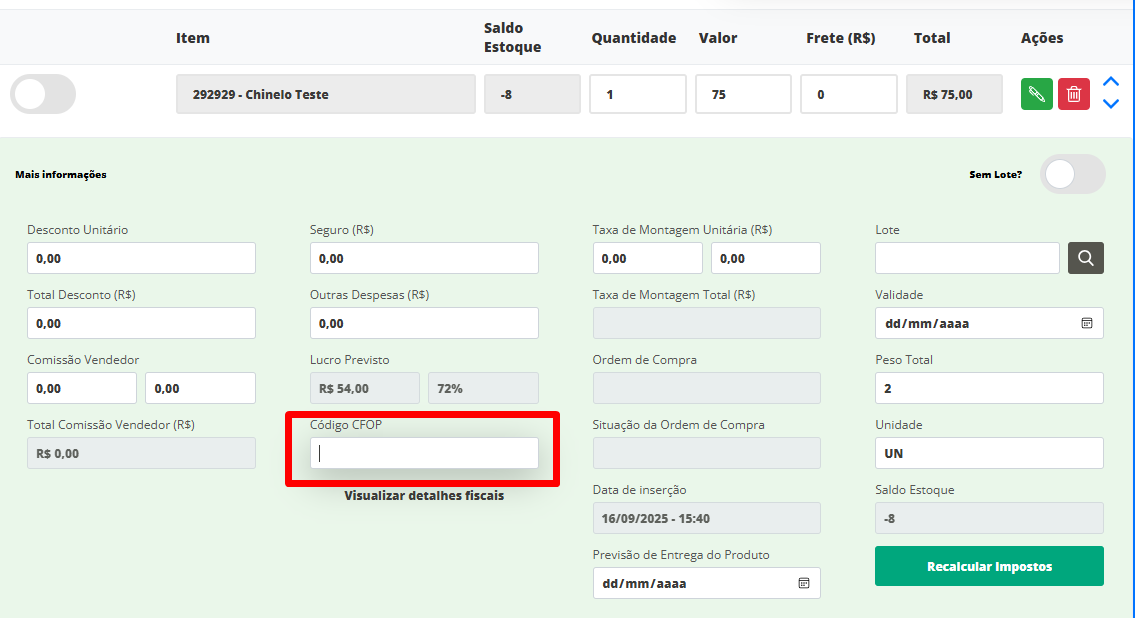This screenshot has width=1135, height=618.
Task: Select the Valor input field
Action: point(743,94)
